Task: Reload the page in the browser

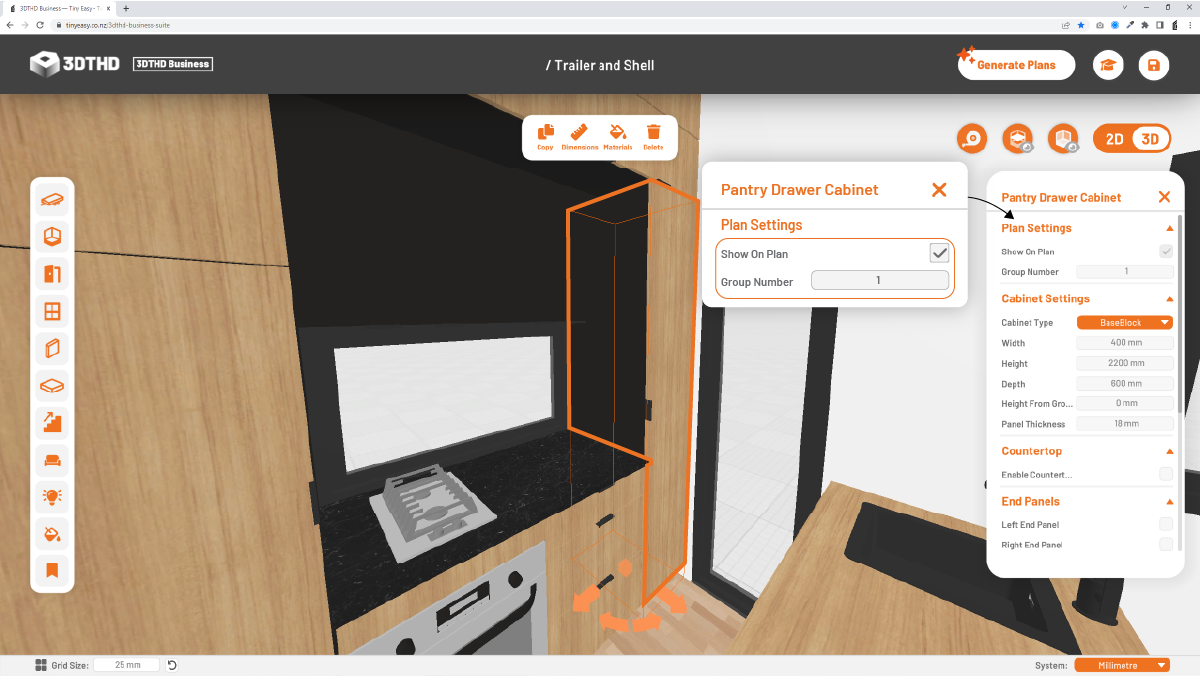Action: [39, 25]
